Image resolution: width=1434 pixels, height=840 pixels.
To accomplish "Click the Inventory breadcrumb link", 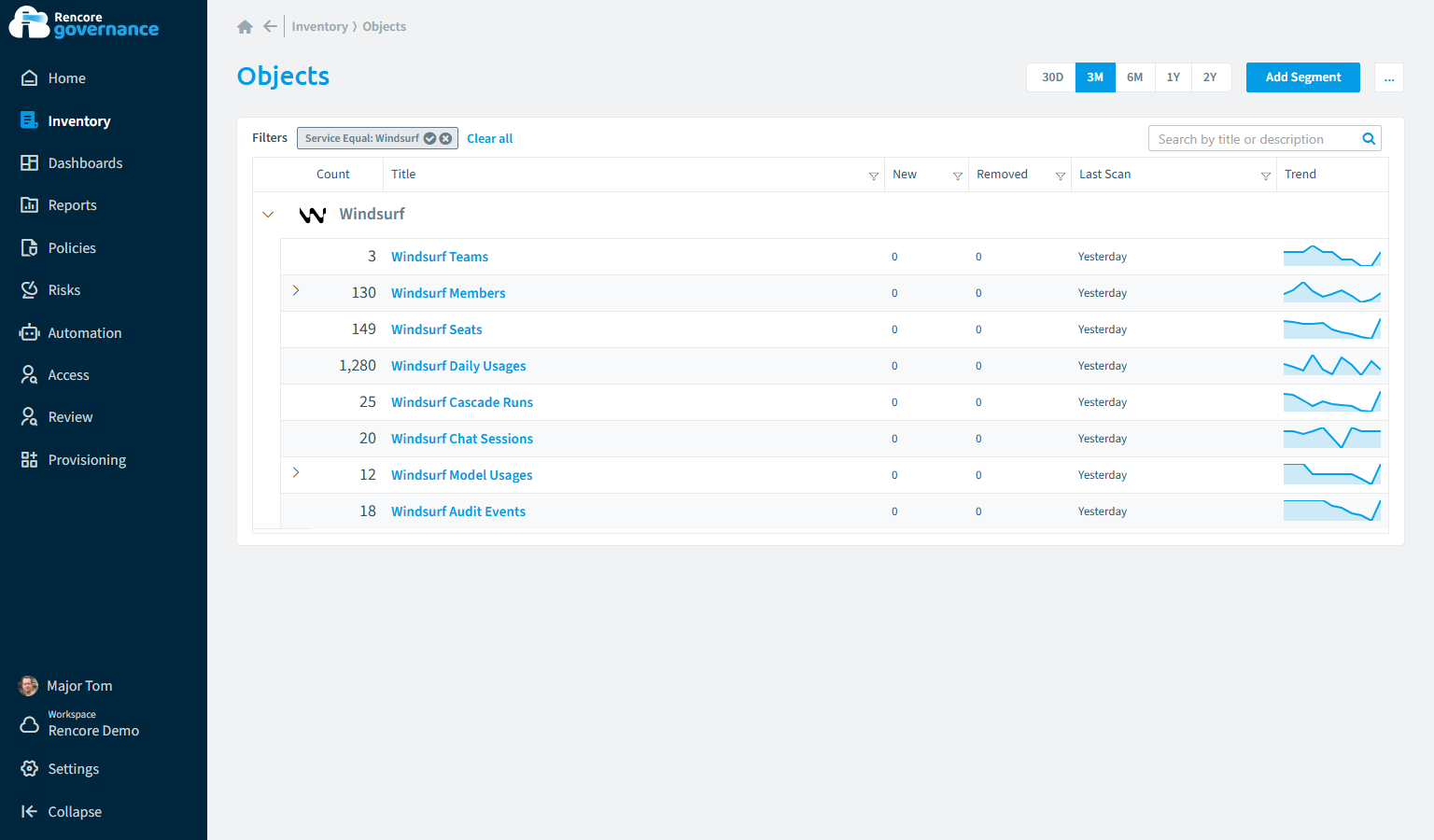I will (319, 27).
